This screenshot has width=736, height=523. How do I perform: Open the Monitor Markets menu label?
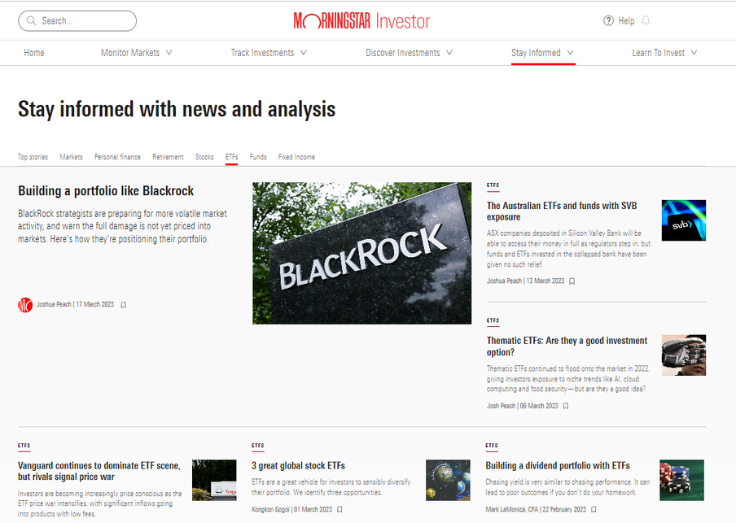point(130,53)
